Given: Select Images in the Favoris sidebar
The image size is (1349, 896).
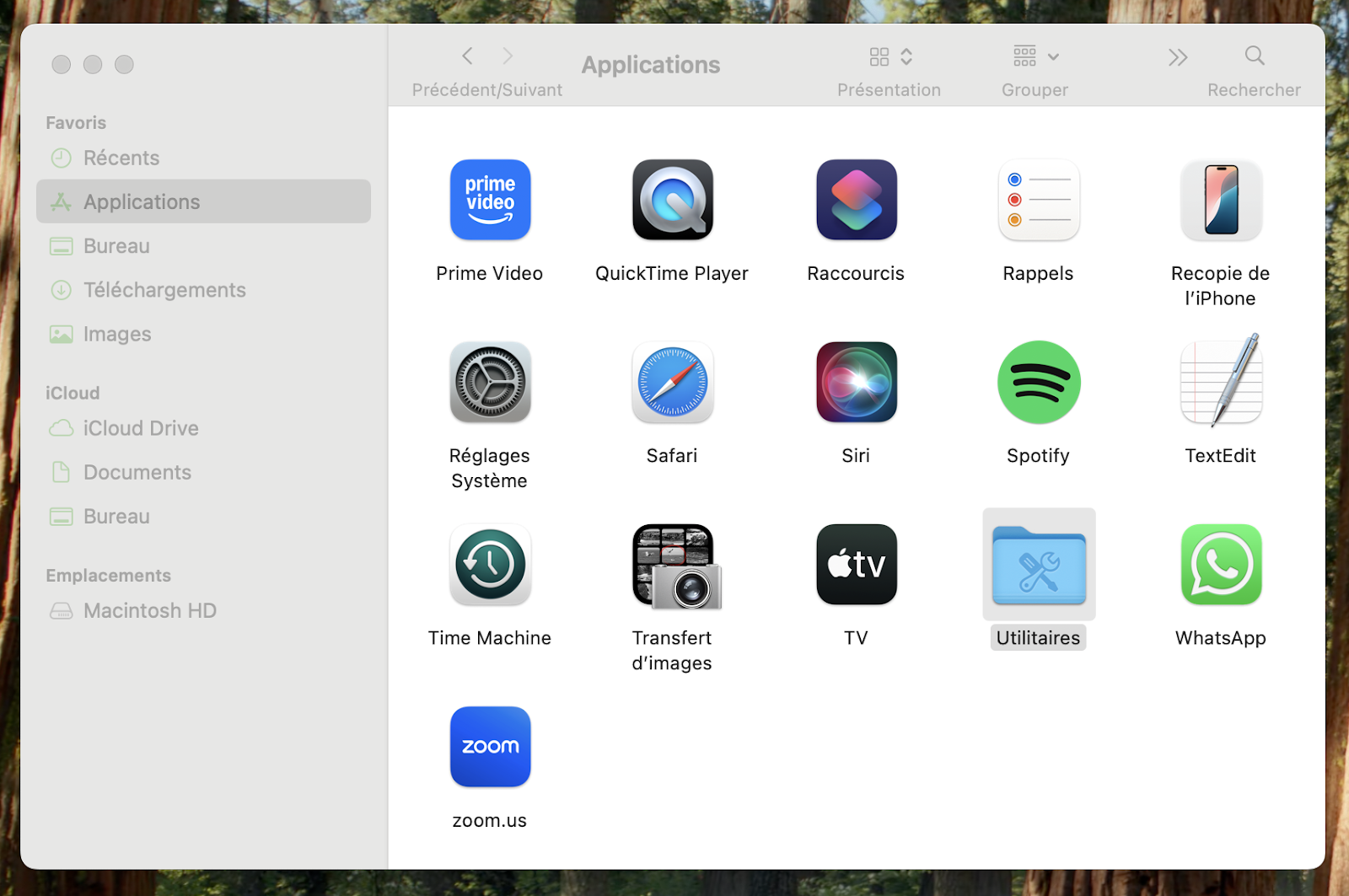Looking at the screenshot, I should click(117, 335).
